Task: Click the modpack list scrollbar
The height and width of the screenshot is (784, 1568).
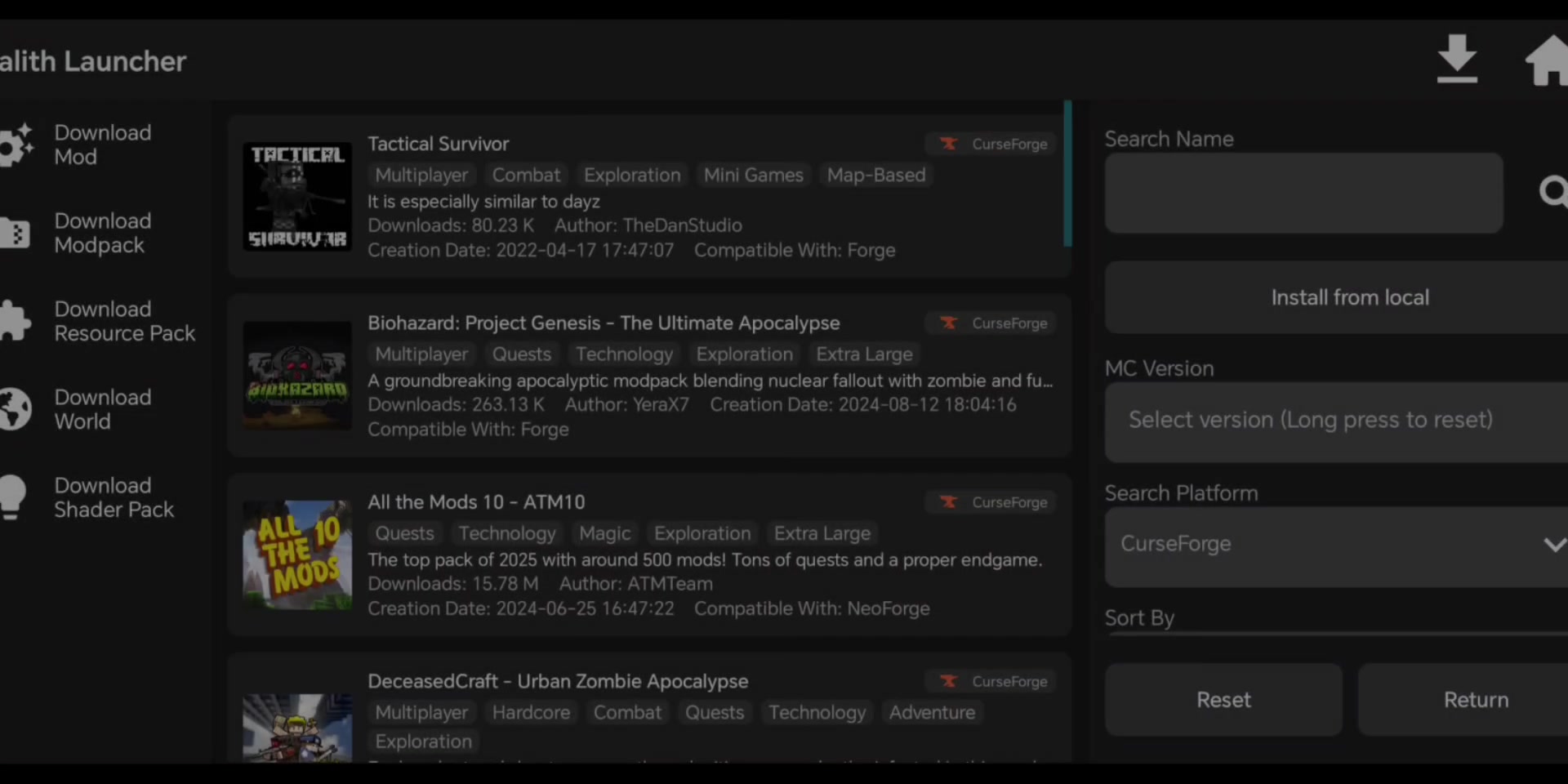Action: 1067,173
